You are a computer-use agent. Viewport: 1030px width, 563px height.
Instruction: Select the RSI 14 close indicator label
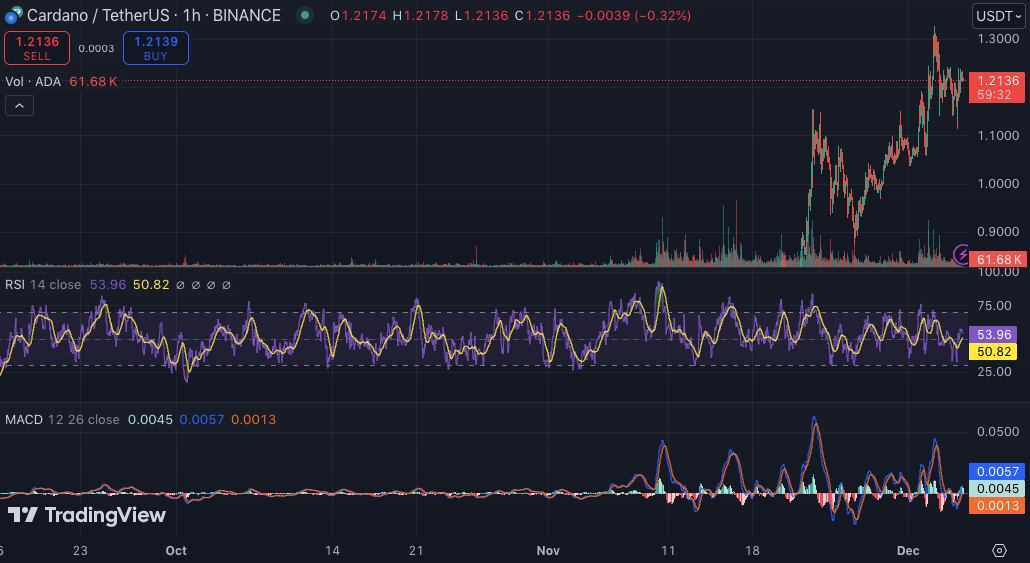tap(44, 285)
